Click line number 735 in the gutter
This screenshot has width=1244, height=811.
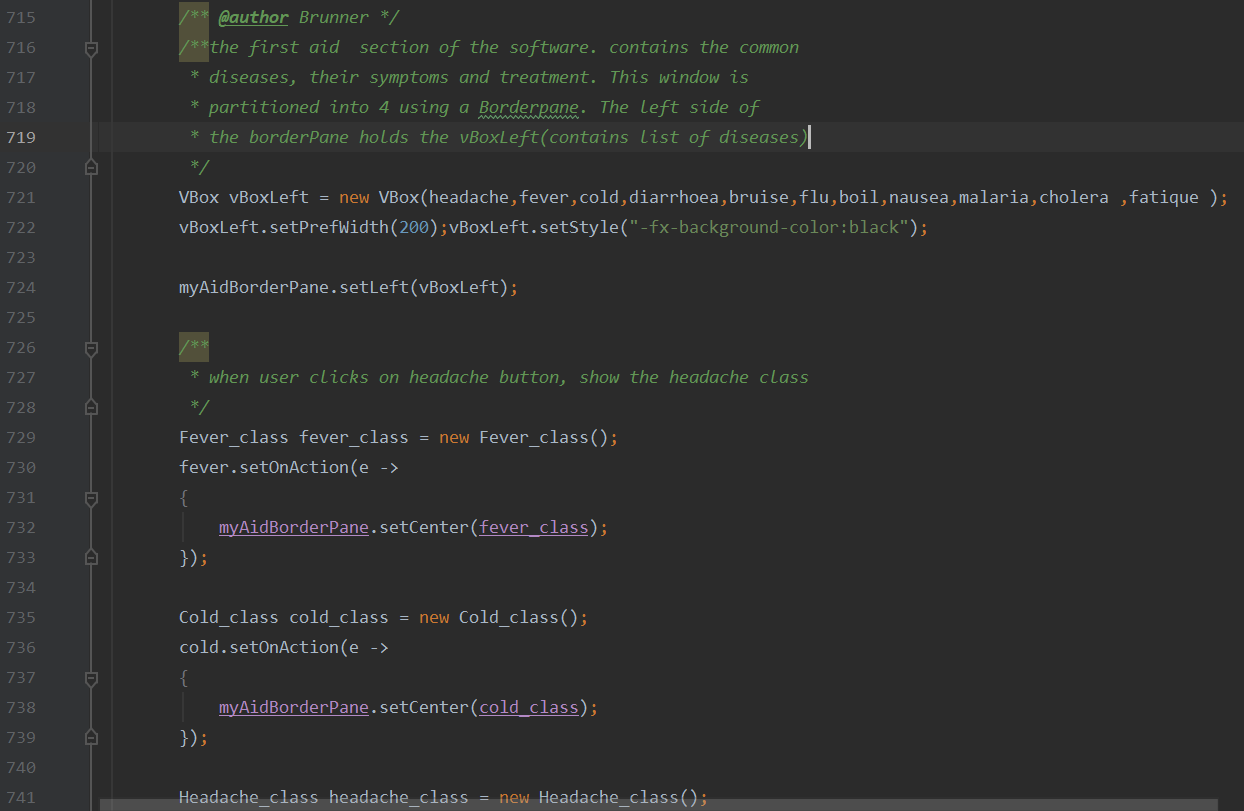click(21, 617)
